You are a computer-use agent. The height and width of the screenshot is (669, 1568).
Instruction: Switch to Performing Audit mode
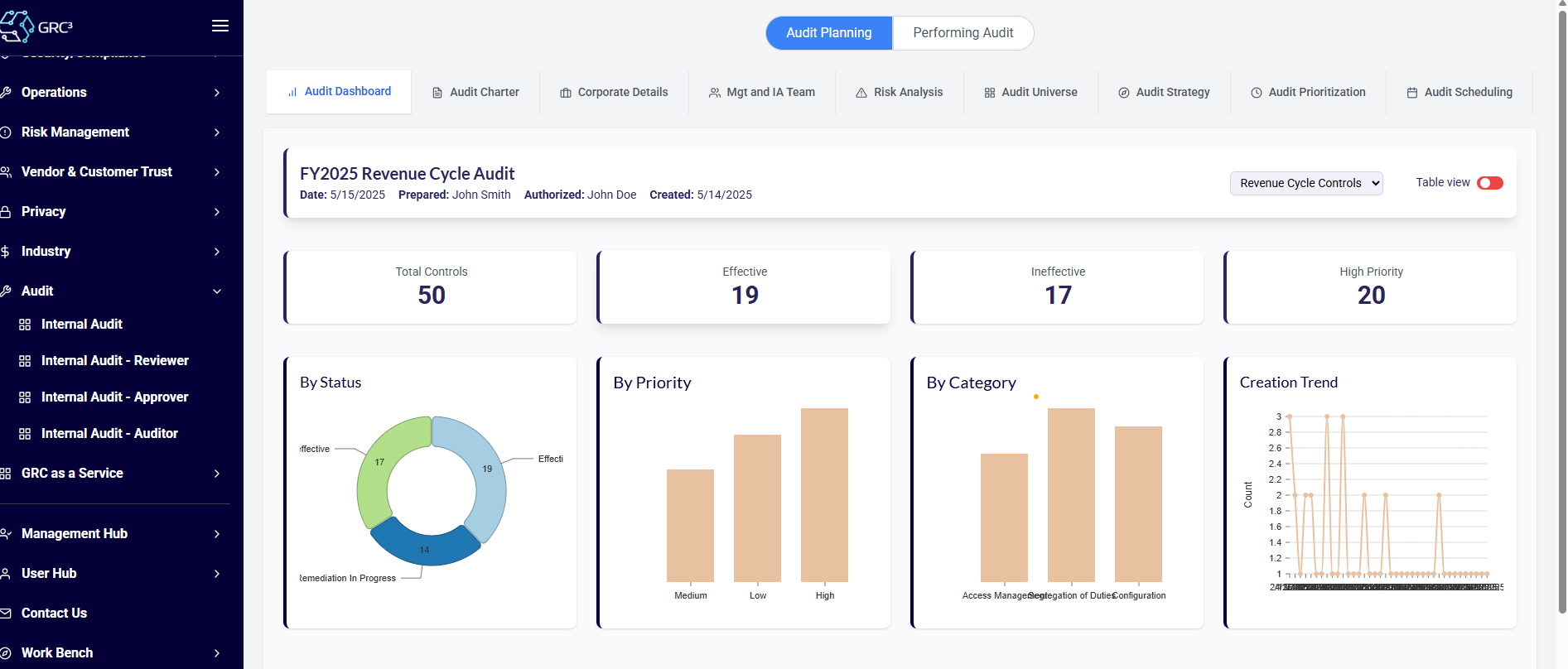coord(963,33)
